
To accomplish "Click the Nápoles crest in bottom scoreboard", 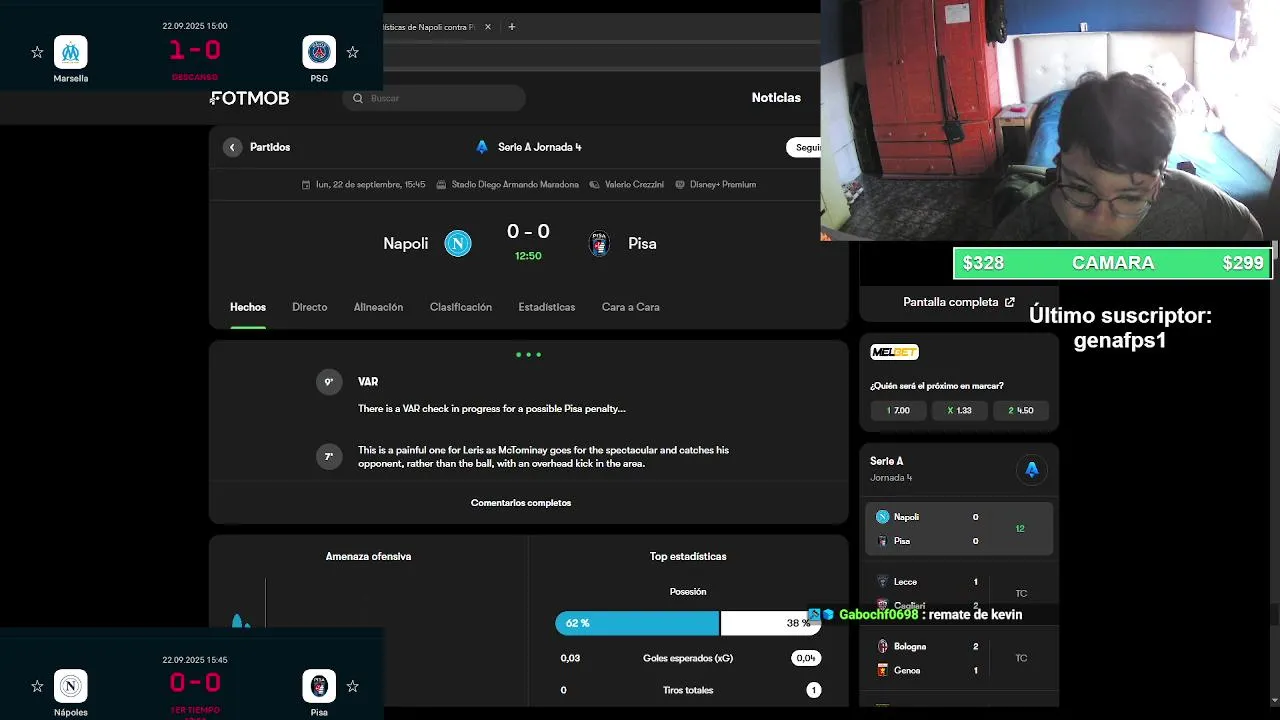I will [x=71, y=686].
